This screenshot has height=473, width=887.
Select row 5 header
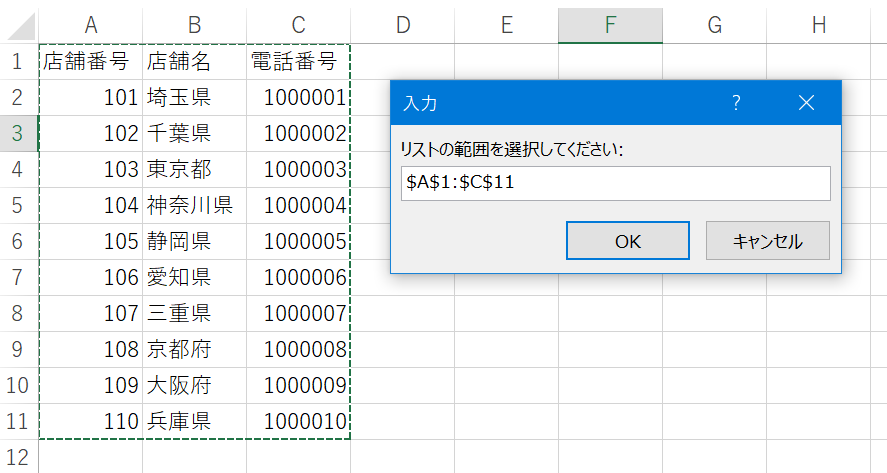17,205
